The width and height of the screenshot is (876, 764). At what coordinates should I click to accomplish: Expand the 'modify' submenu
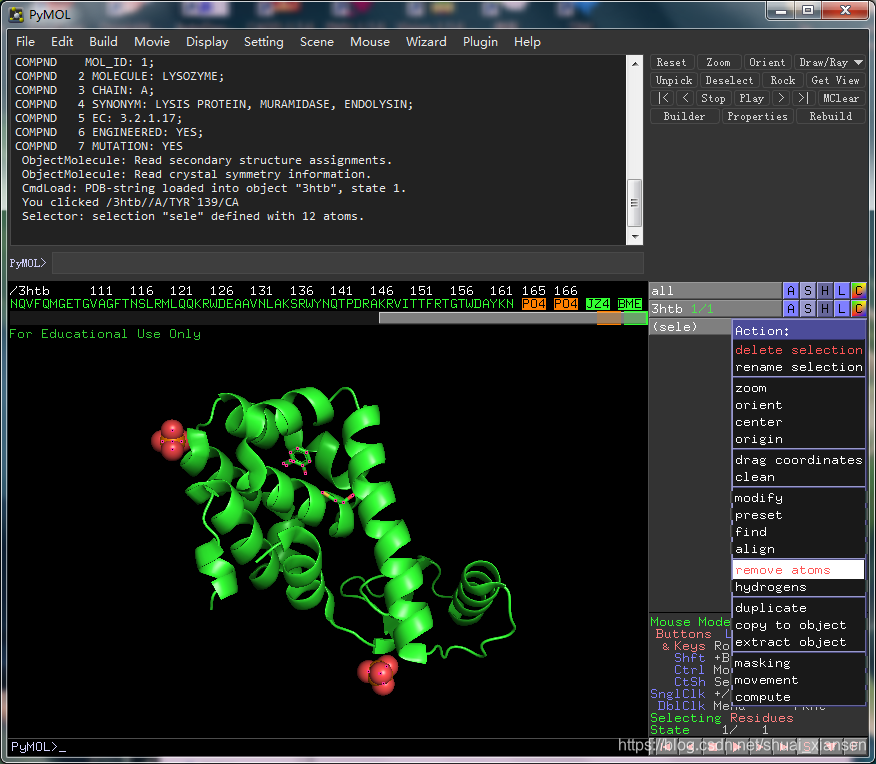(x=798, y=498)
